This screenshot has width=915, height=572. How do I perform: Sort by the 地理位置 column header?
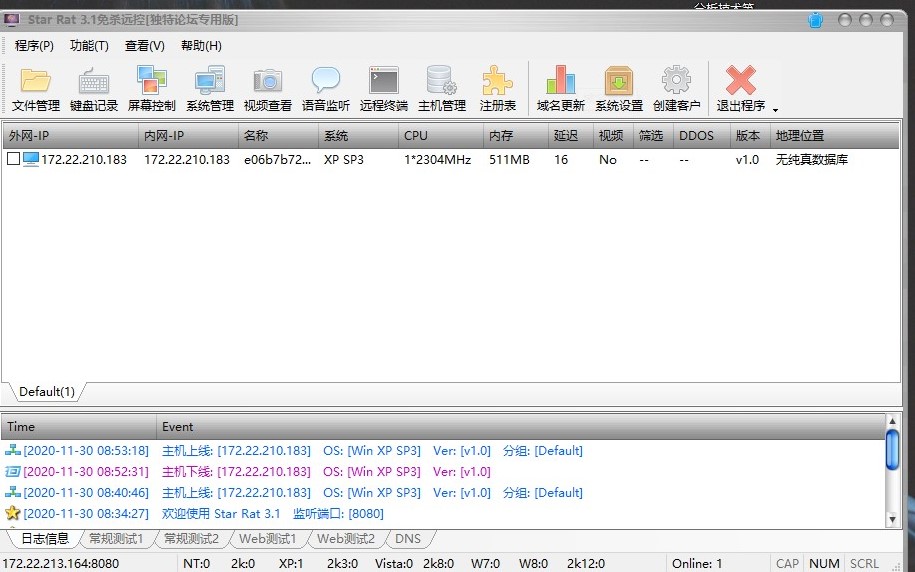pyautogui.click(x=834, y=135)
